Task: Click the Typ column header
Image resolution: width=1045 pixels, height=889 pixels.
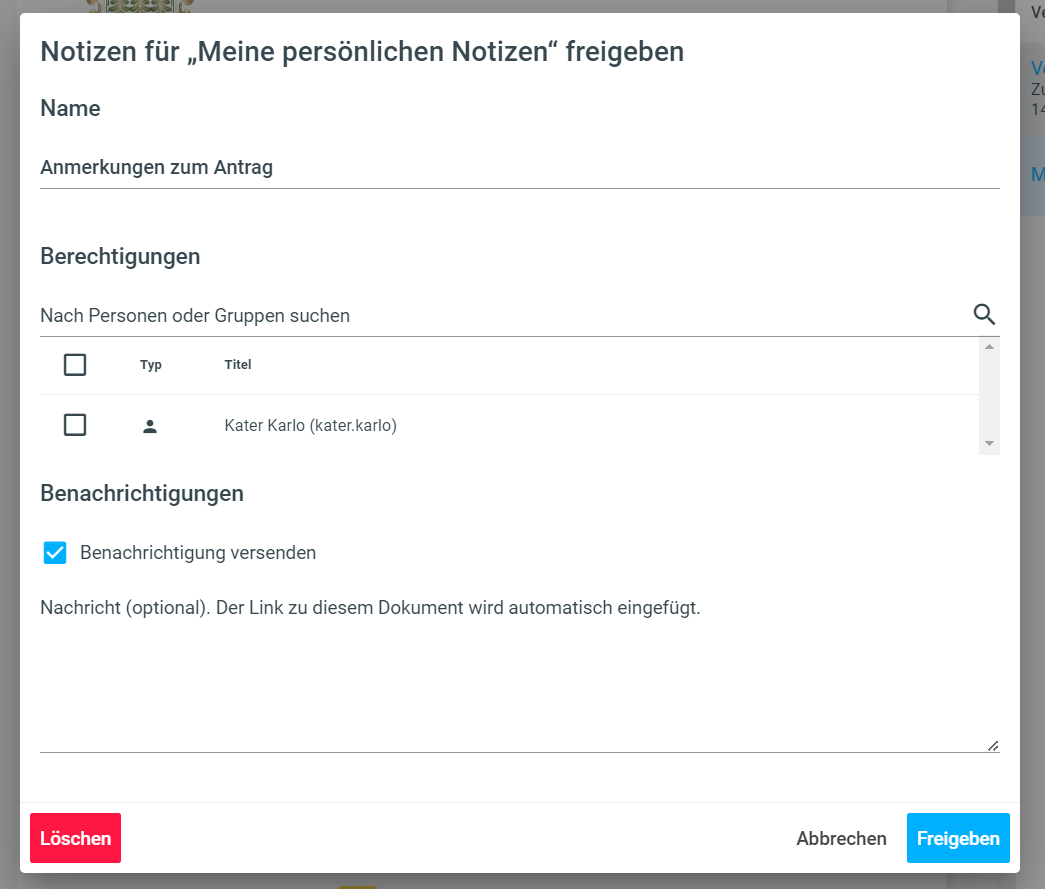Action: [x=151, y=365]
